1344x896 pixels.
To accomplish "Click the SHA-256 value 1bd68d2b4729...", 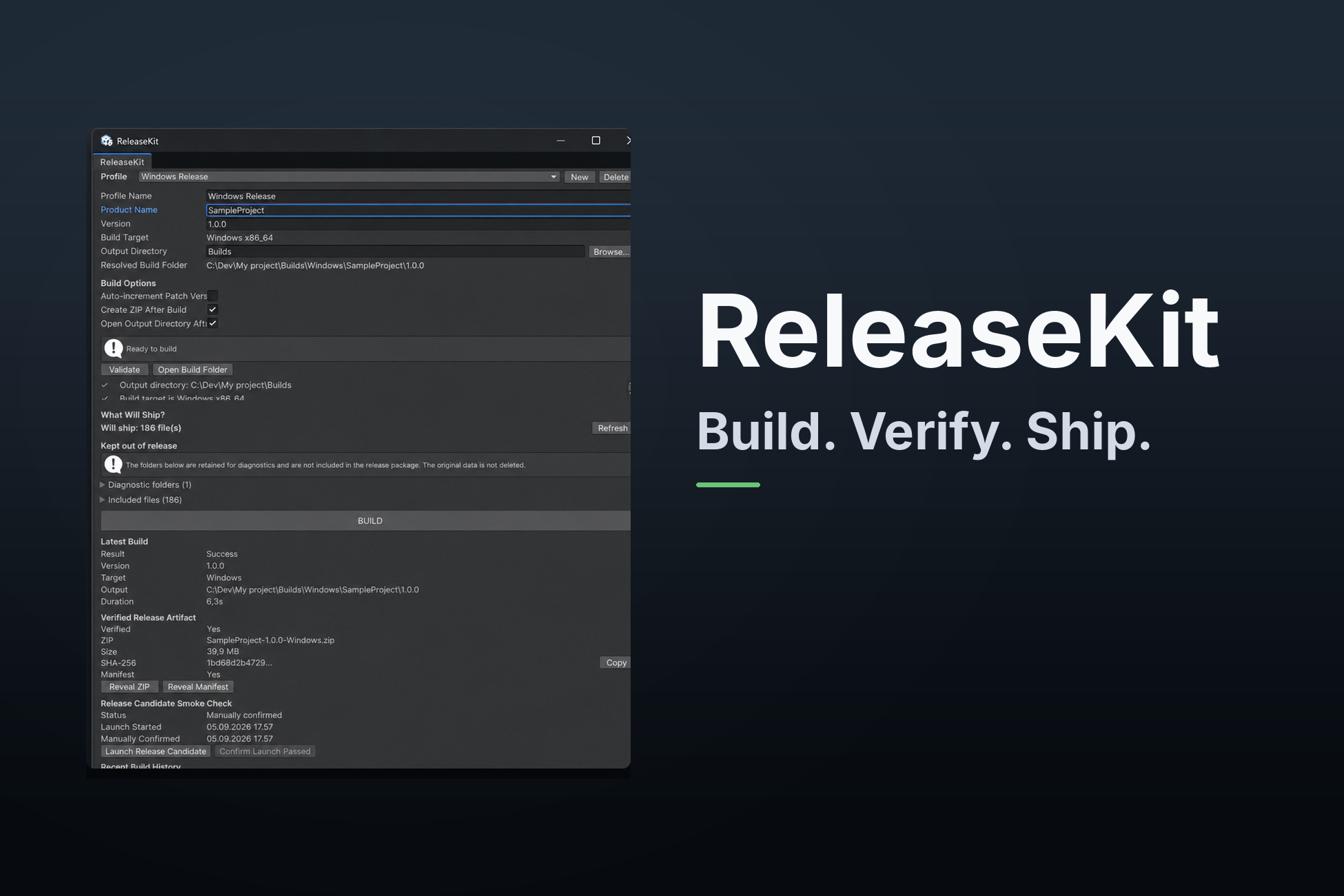I will 239,663.
